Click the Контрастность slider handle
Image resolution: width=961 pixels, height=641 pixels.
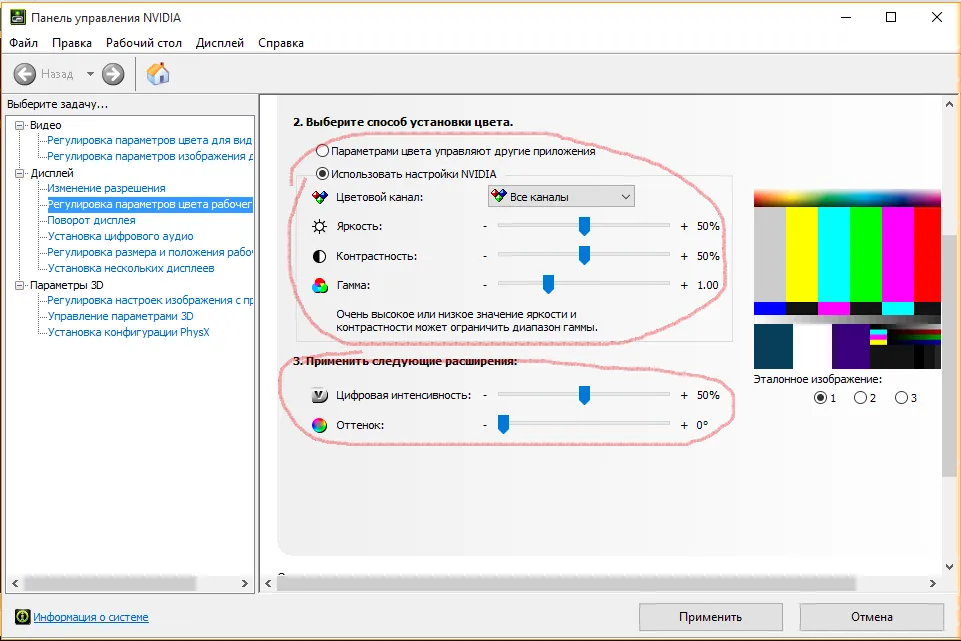click(x=584, y=255)
